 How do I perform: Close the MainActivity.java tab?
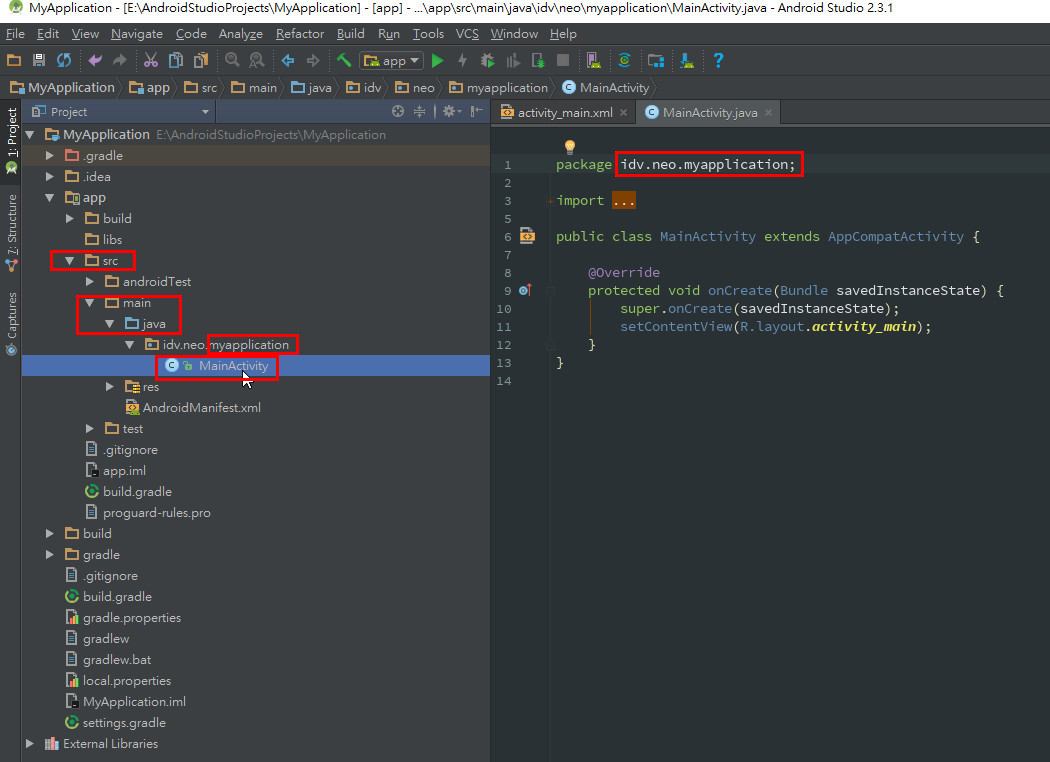coord(768,112)
